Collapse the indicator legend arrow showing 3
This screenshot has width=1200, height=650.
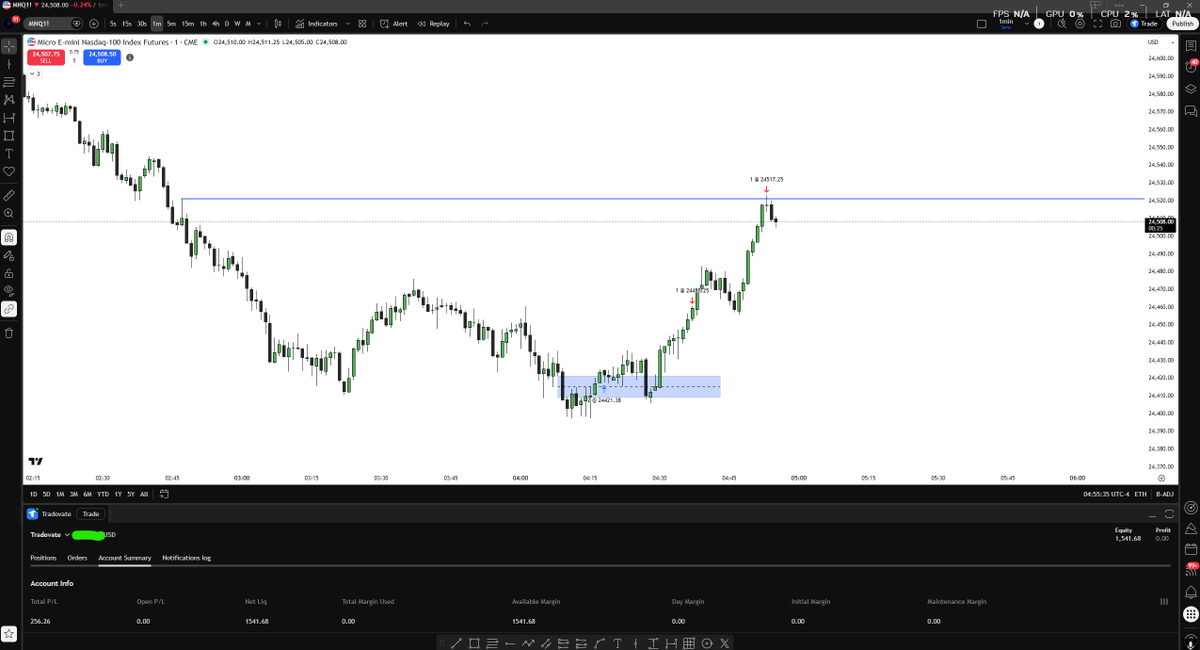click(33, 74)
